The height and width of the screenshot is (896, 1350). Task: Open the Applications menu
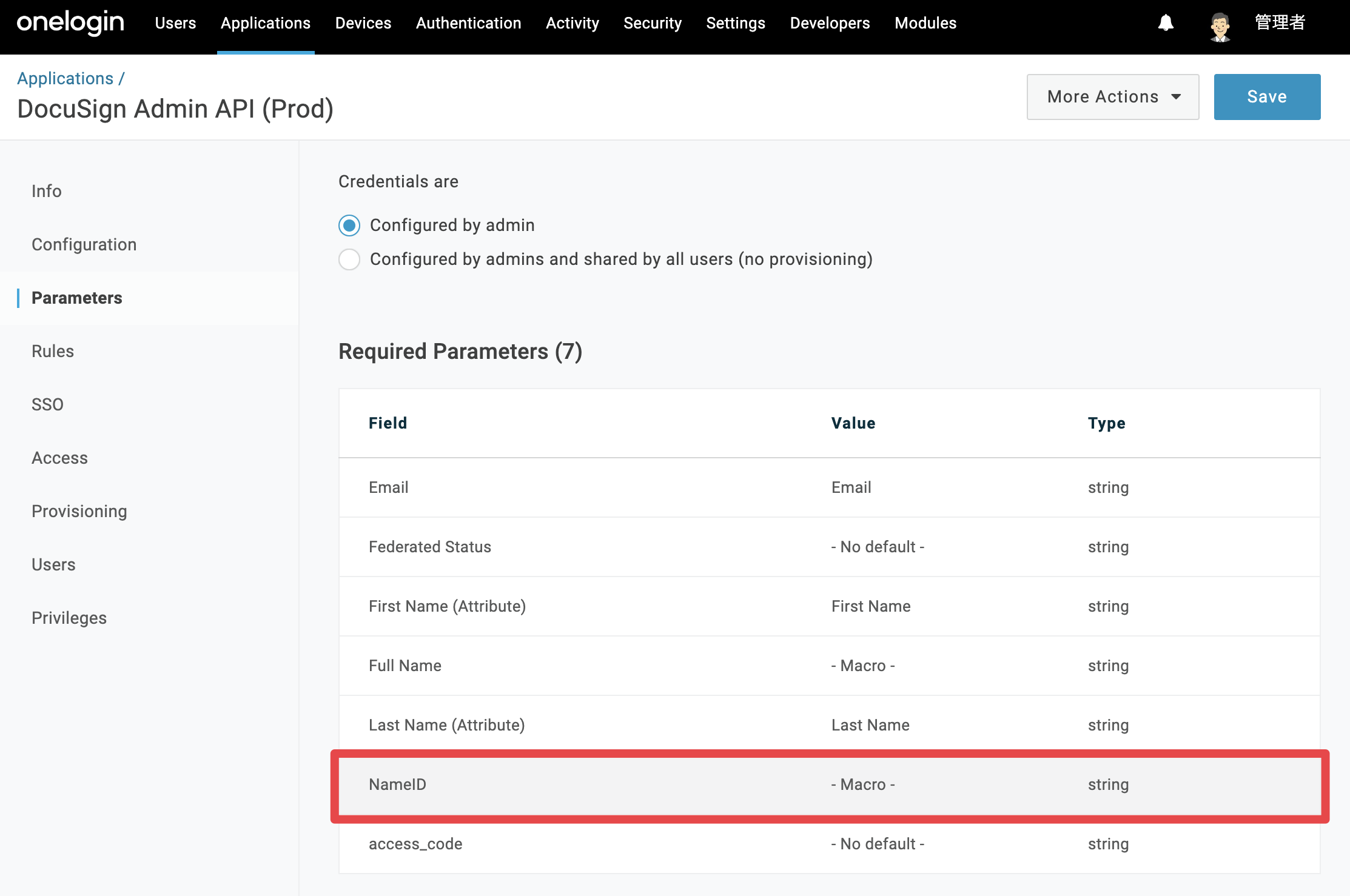point(266,24)
